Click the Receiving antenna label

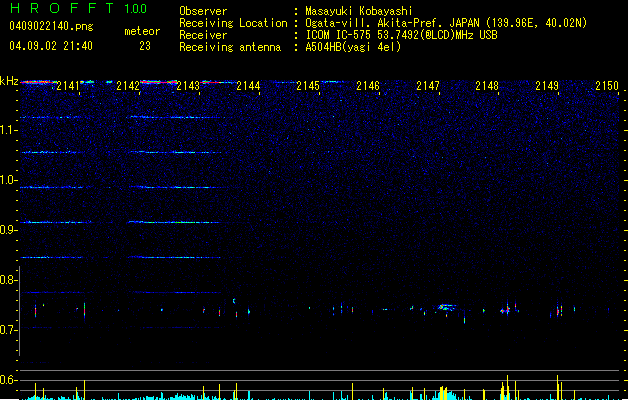click(230, 47)
